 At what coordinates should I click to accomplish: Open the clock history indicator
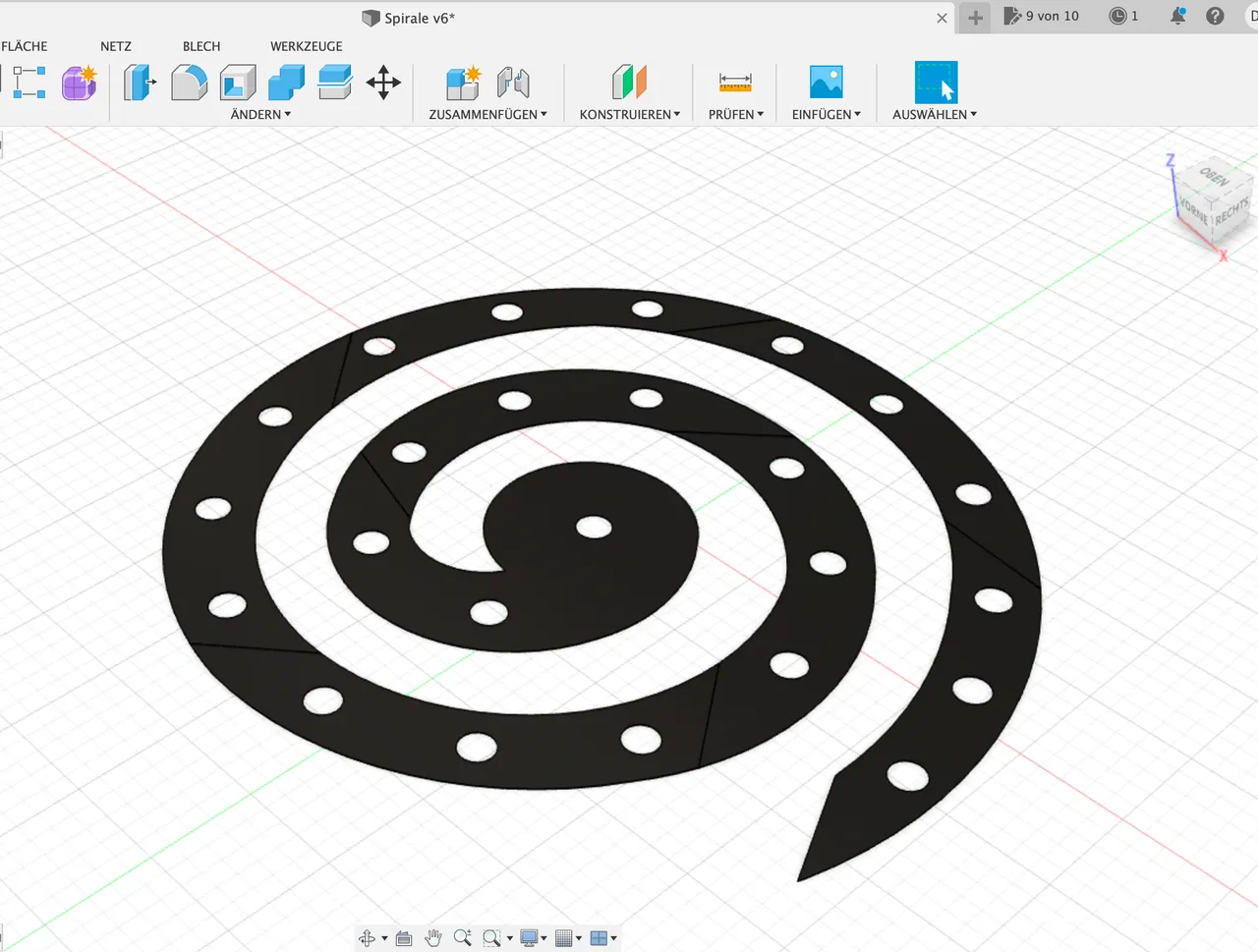click(1123, 16)
